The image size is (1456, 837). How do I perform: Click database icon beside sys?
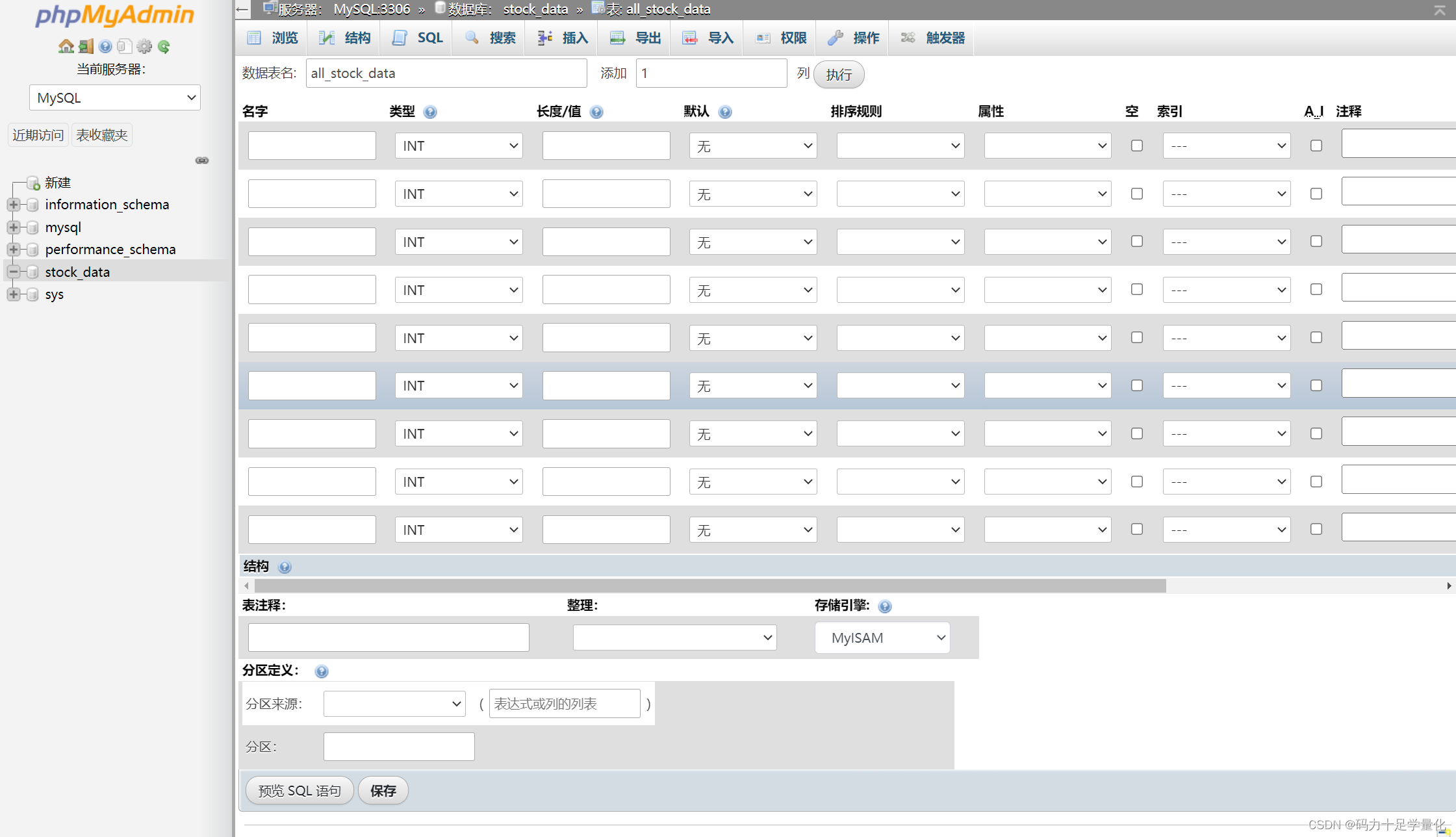(32, 294)
